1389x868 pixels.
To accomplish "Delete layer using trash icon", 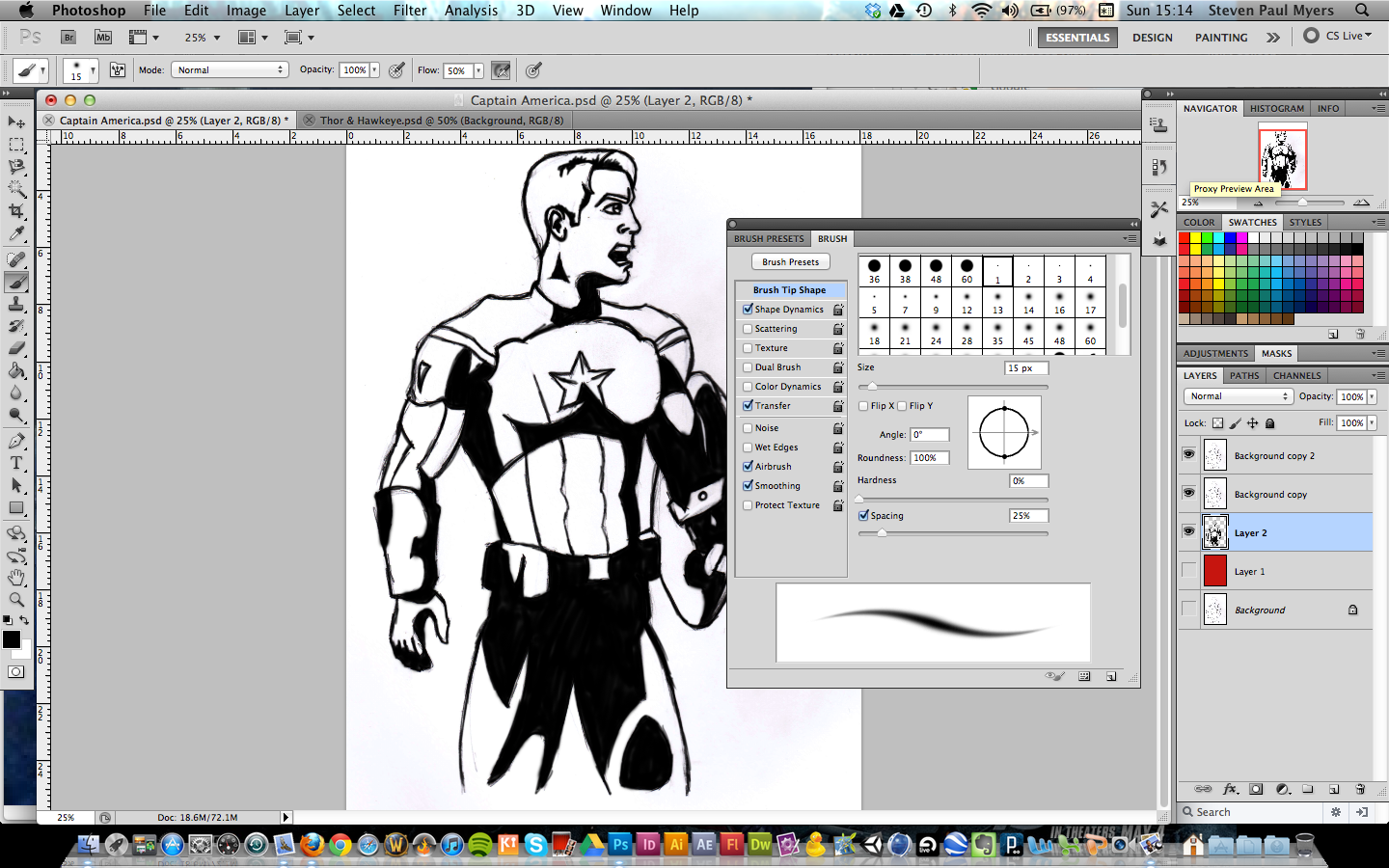I will [1360, 789].
